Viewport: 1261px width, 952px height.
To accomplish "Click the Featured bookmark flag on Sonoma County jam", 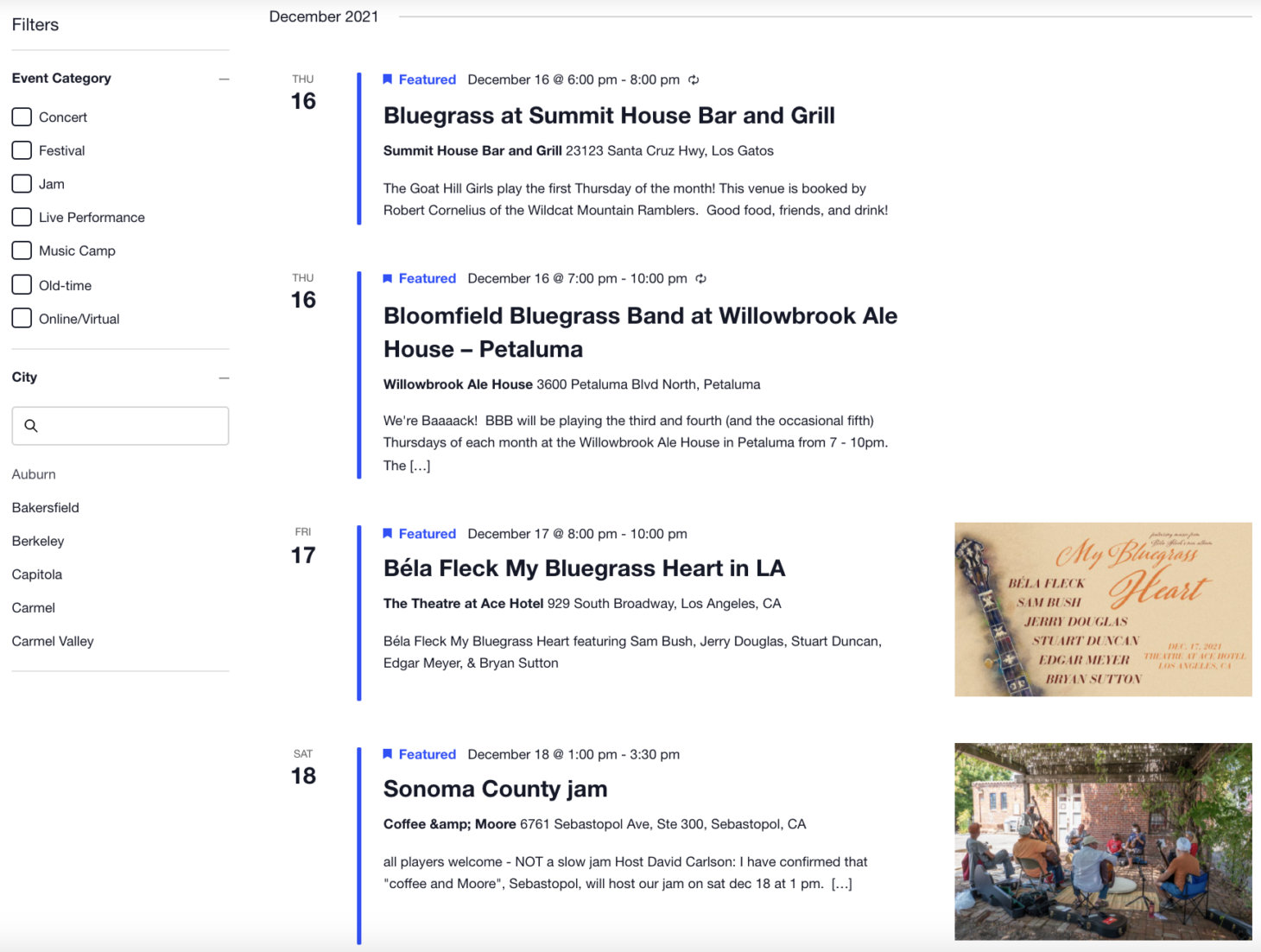I will tap(387, 753).
